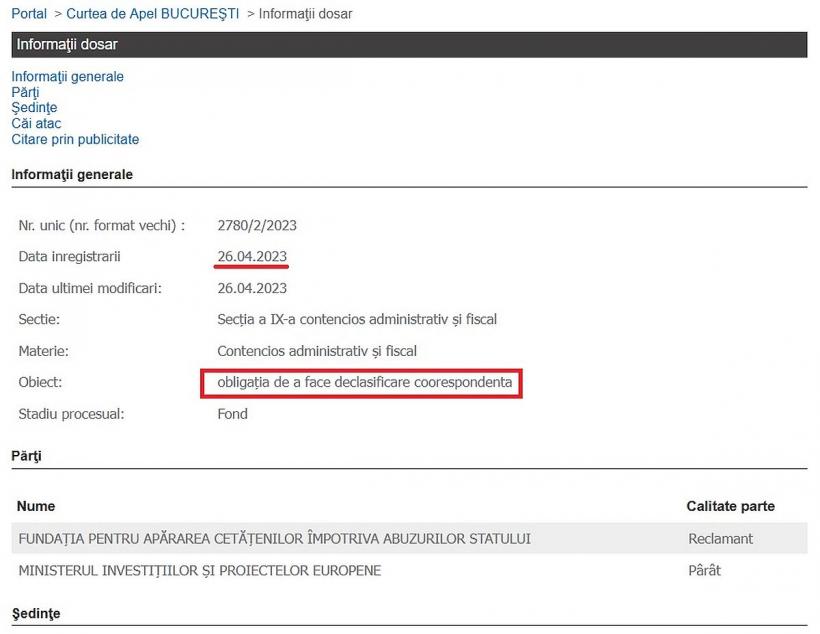Image resolution: width=820 pixels, height=634 pixels.
Task: Select the Părți section heading
Action: click(x=26, y=455)
